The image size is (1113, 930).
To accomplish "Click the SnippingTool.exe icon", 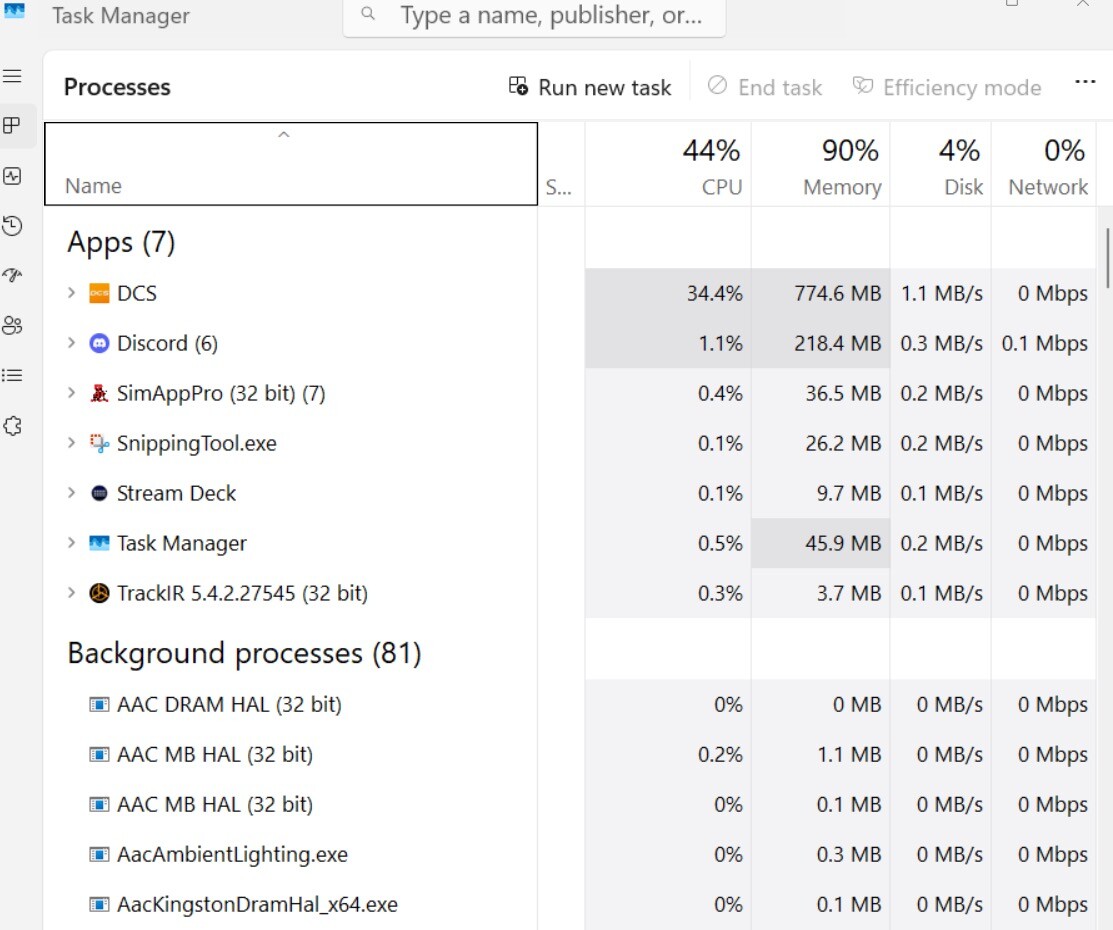I will coord(99,443).
